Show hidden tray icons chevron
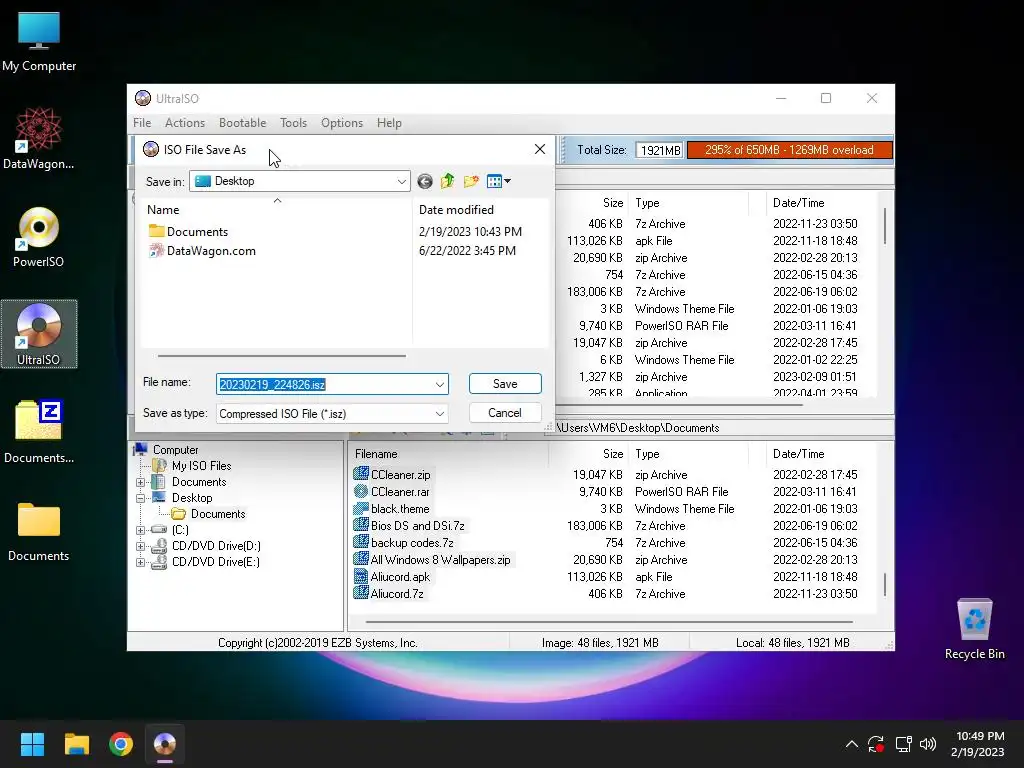 (852, 744)
